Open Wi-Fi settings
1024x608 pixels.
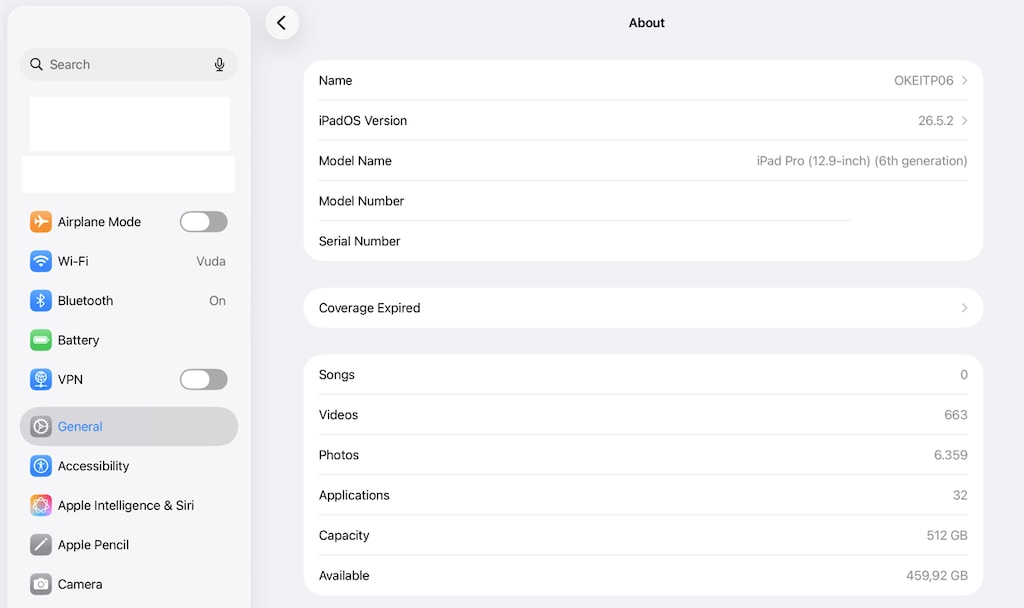pyautogui.click(x=129, y=261)
